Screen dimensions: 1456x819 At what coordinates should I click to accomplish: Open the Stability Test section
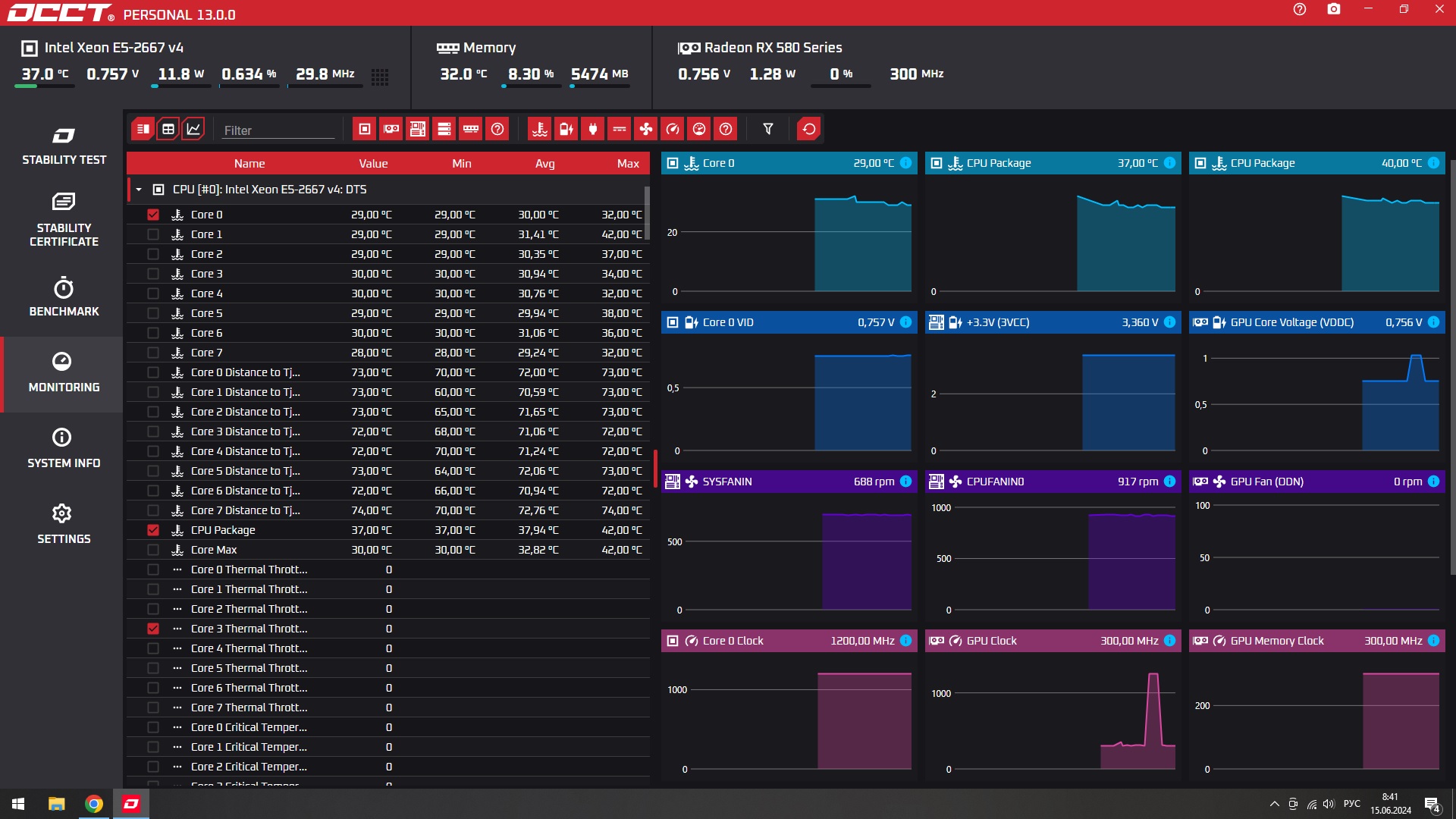tap(64, 146)
